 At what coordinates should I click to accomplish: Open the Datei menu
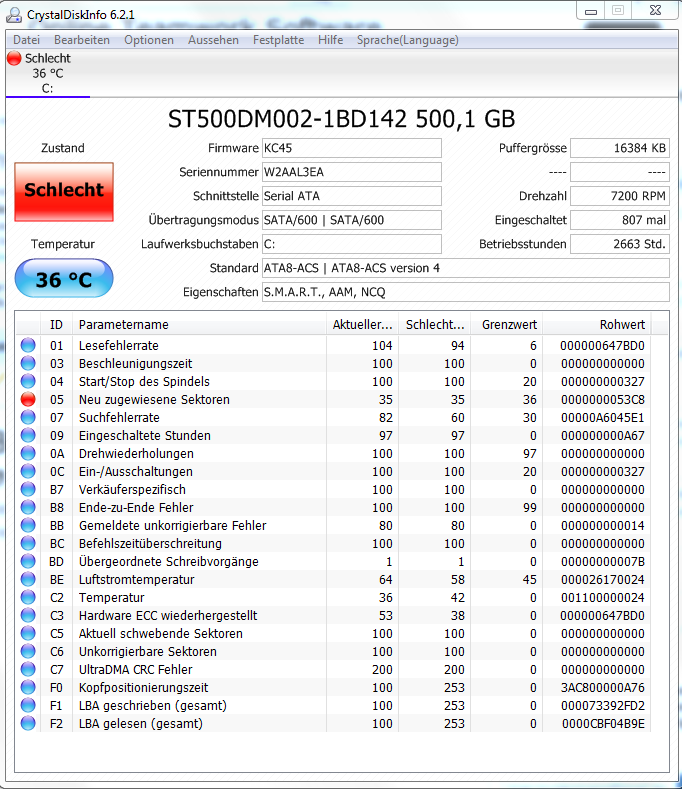(x=26, y=40)
